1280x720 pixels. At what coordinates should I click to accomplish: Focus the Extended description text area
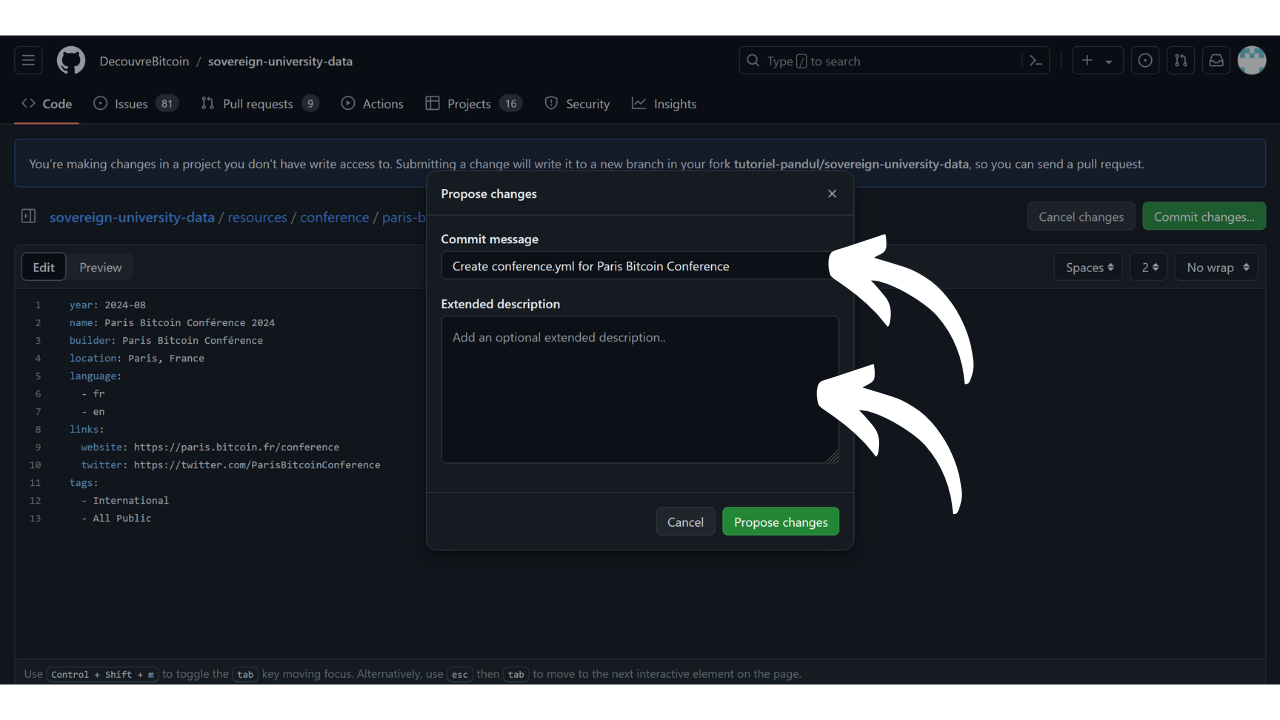pos(640,390)
